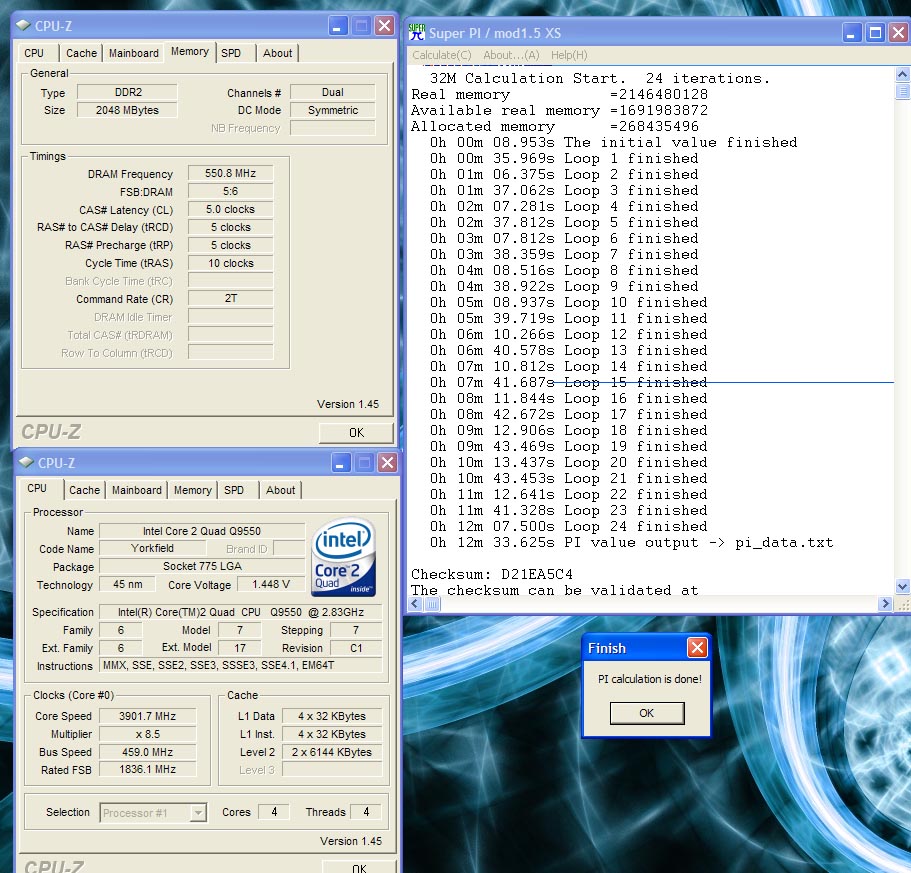Click memory Size field 2048 MBytes
Viewport: 911px width, 873px height.
[127, 110]
